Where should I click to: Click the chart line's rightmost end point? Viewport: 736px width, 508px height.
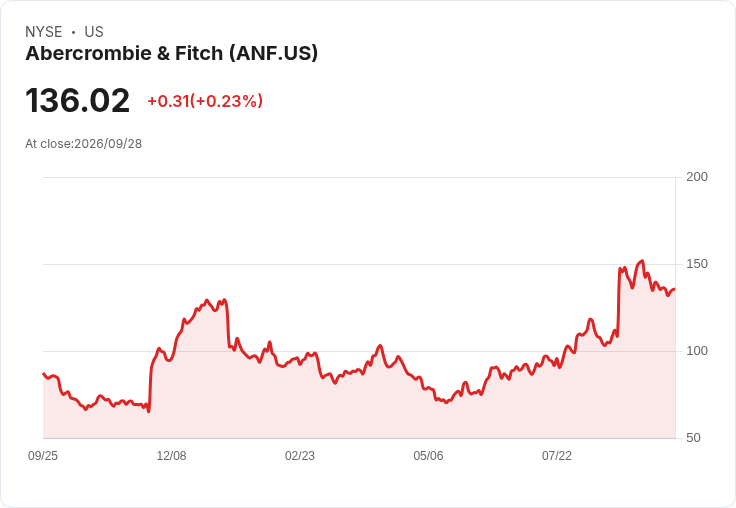point(675,289)
